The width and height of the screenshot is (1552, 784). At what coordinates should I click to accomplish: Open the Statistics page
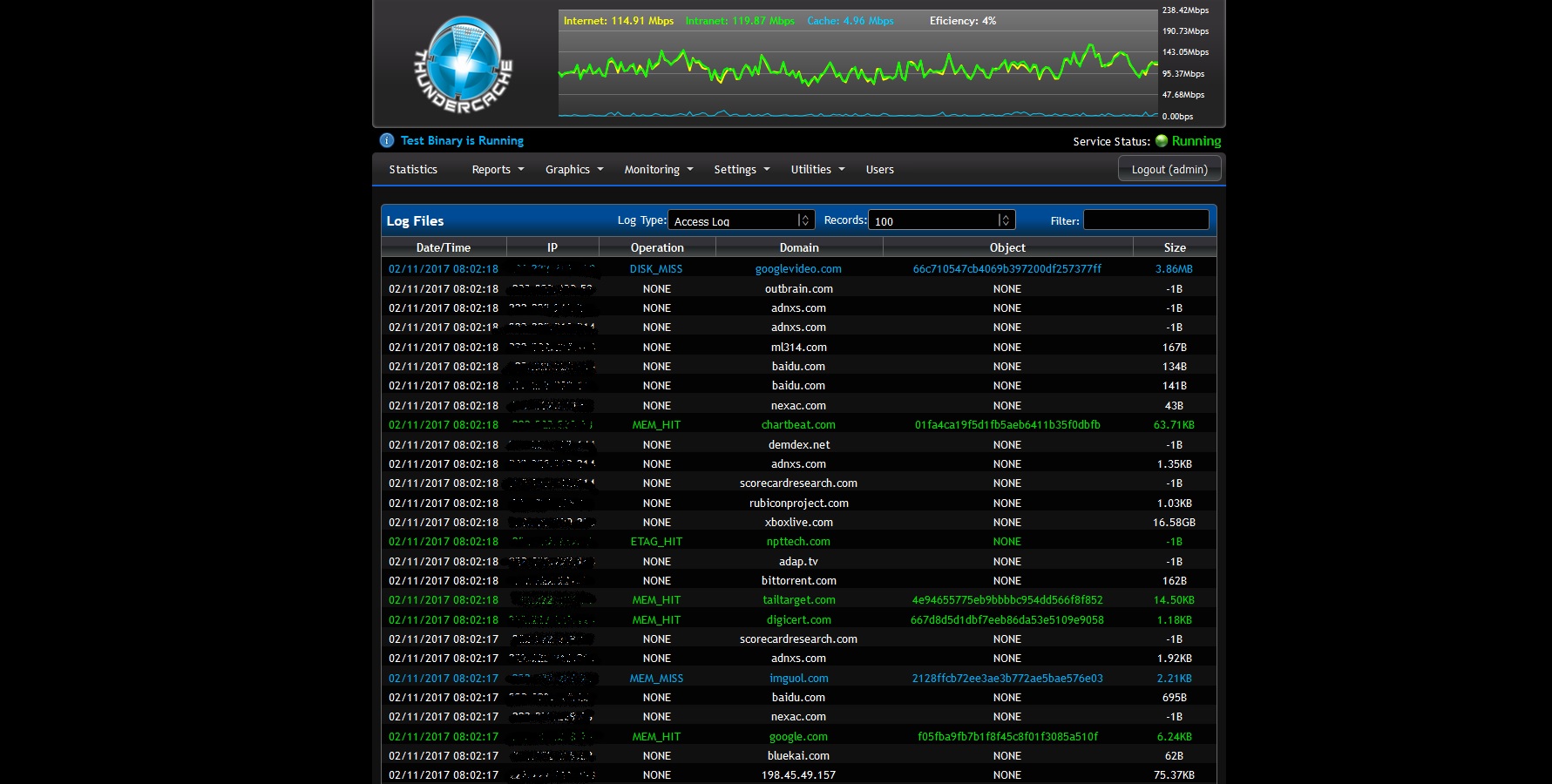tap(413, 169)
